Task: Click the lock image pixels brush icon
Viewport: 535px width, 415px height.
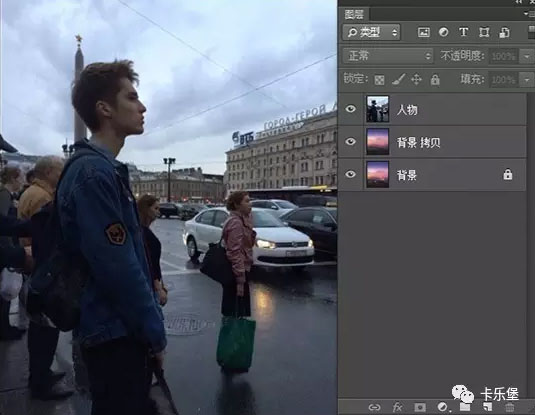Action: pos(398,79)
